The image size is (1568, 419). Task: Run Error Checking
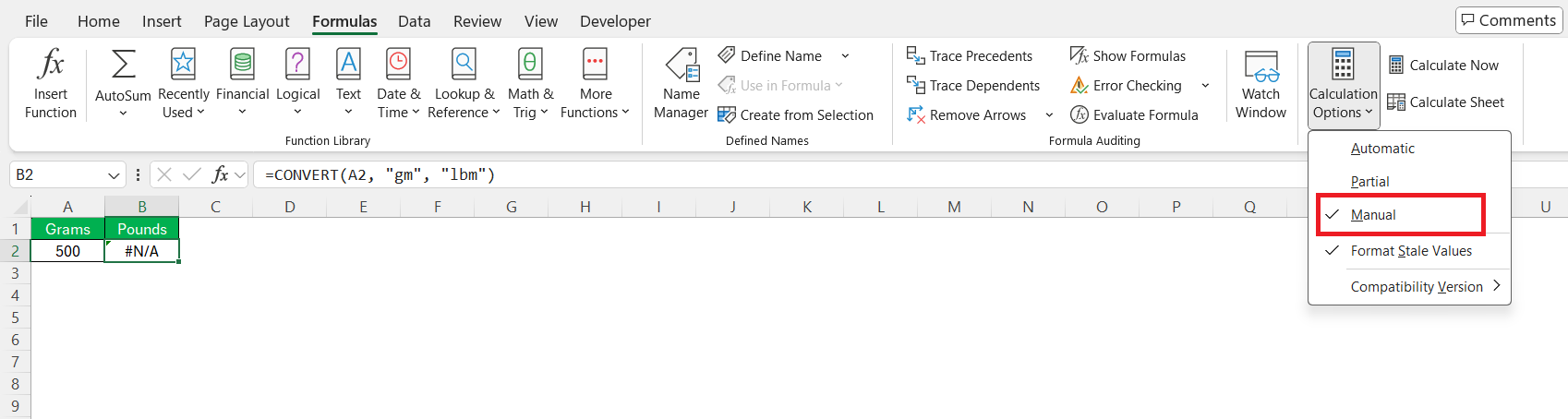coord(1126,86)
